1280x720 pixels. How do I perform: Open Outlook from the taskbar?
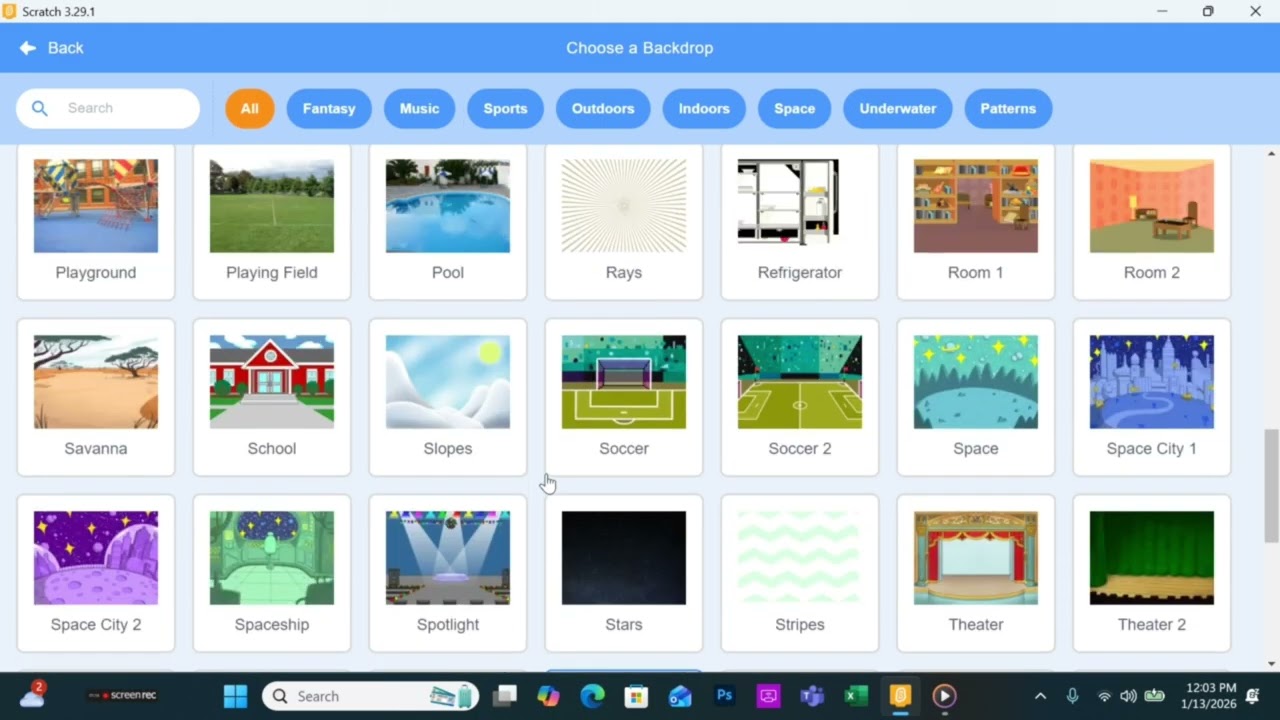681,696
